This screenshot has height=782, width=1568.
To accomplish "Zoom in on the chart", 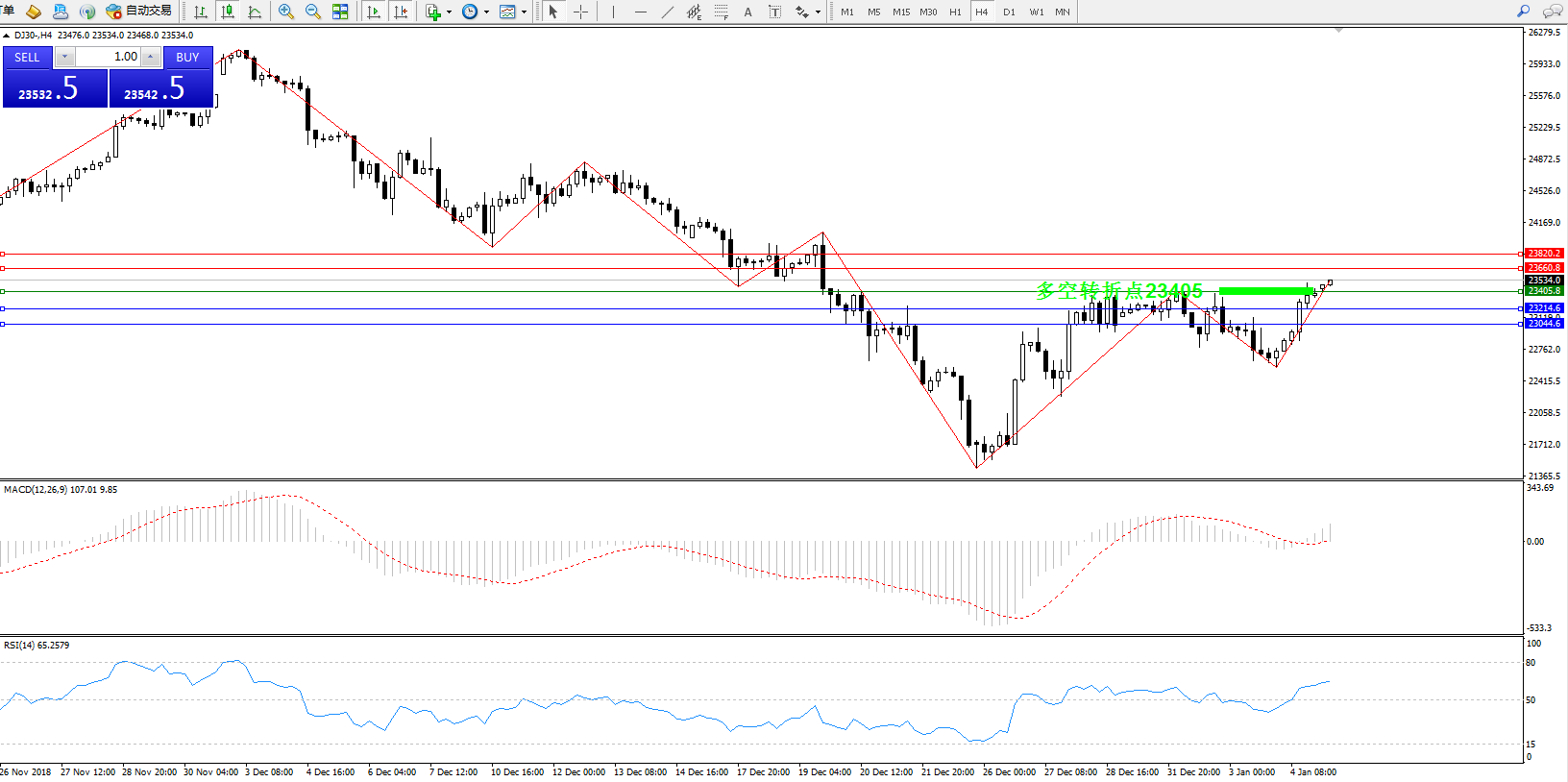I will click(286, 12).
